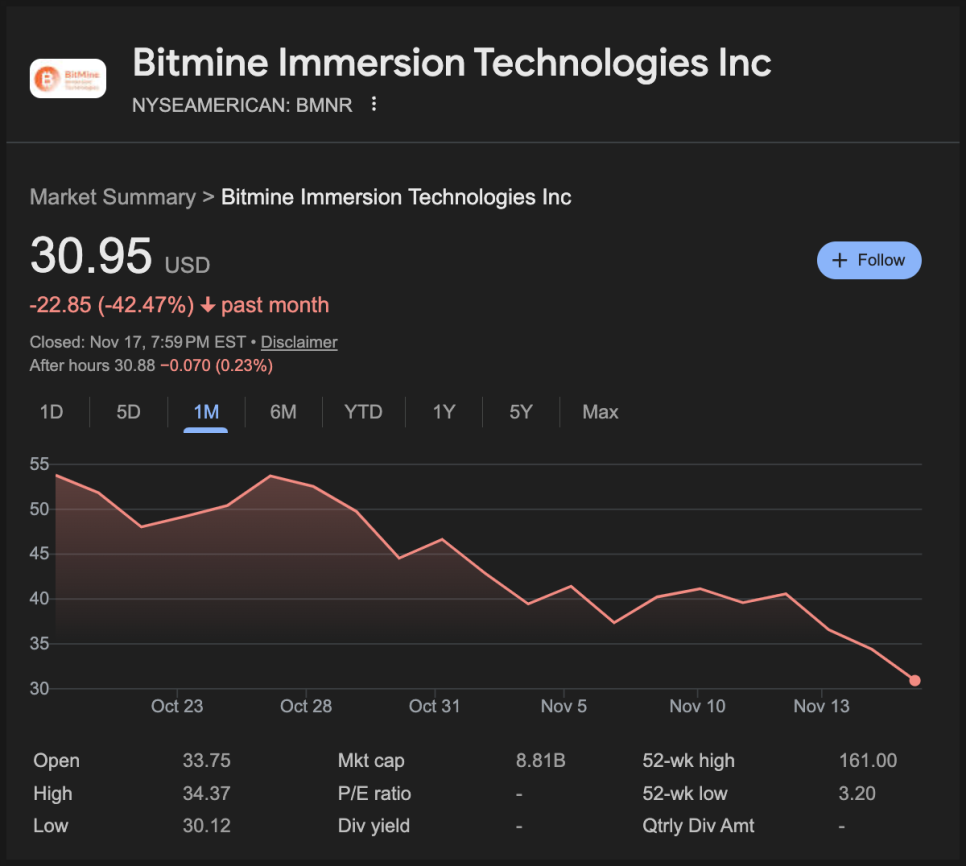Go to Market Summary breadcrumb

(112, 197)
